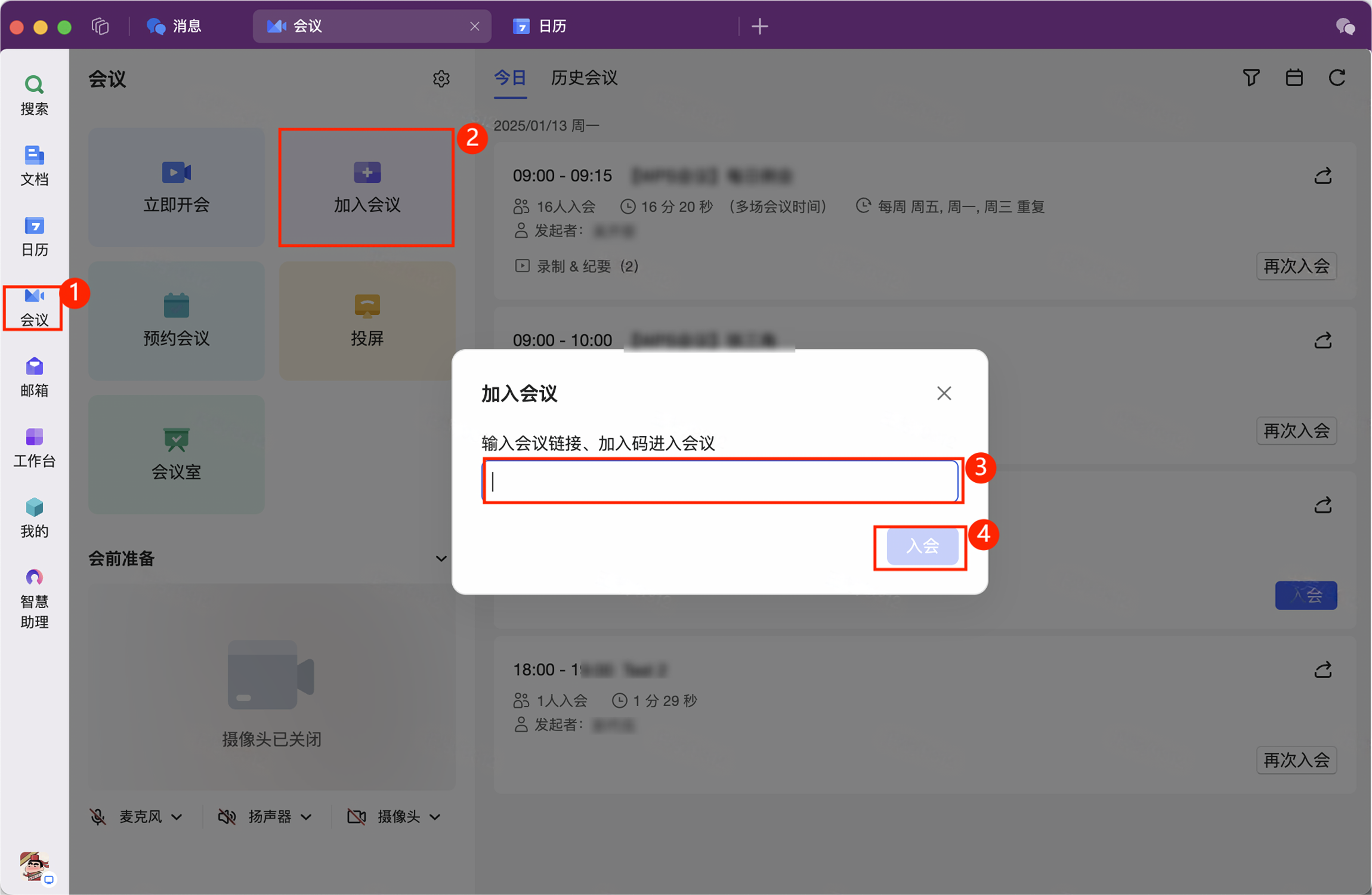Collapse the 会前准备 section chevron
This screenshot has width=1372, height=895.
pyautogui.click(x=441, y=558)
